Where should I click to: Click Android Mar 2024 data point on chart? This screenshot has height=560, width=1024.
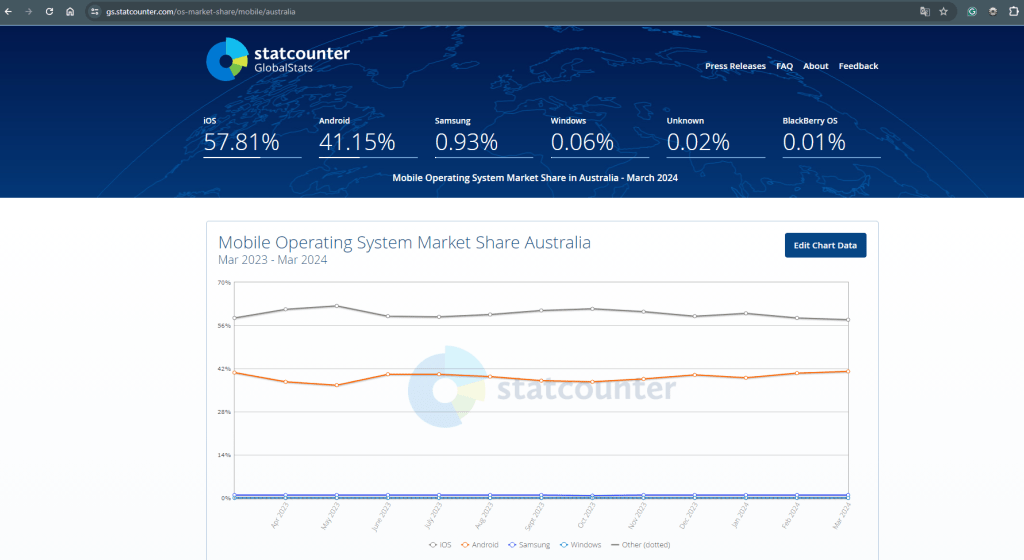pos(847,371)
